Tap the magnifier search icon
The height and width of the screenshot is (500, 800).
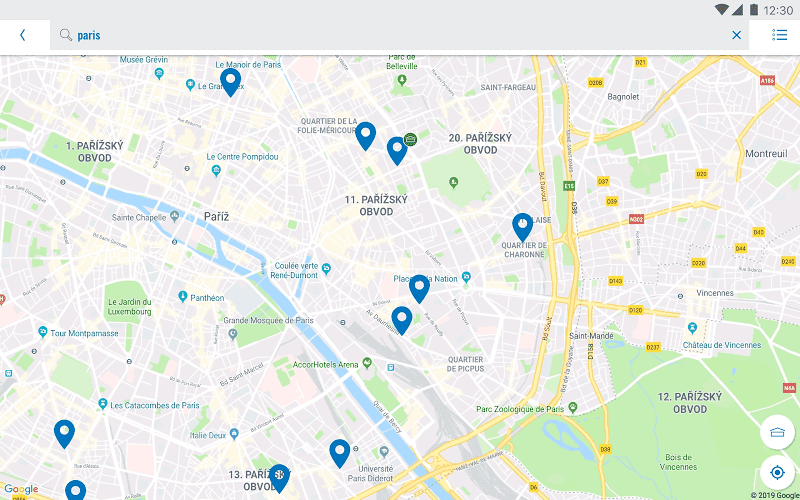(x=66, y=35)
